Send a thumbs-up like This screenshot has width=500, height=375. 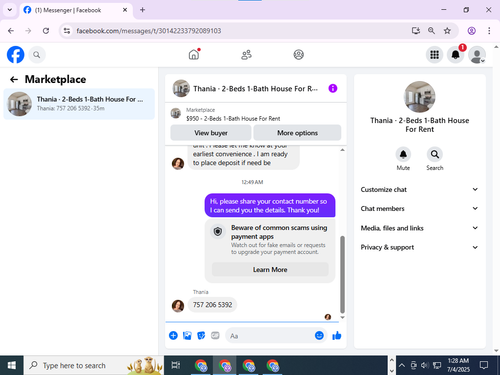click(x=337, y=335)
